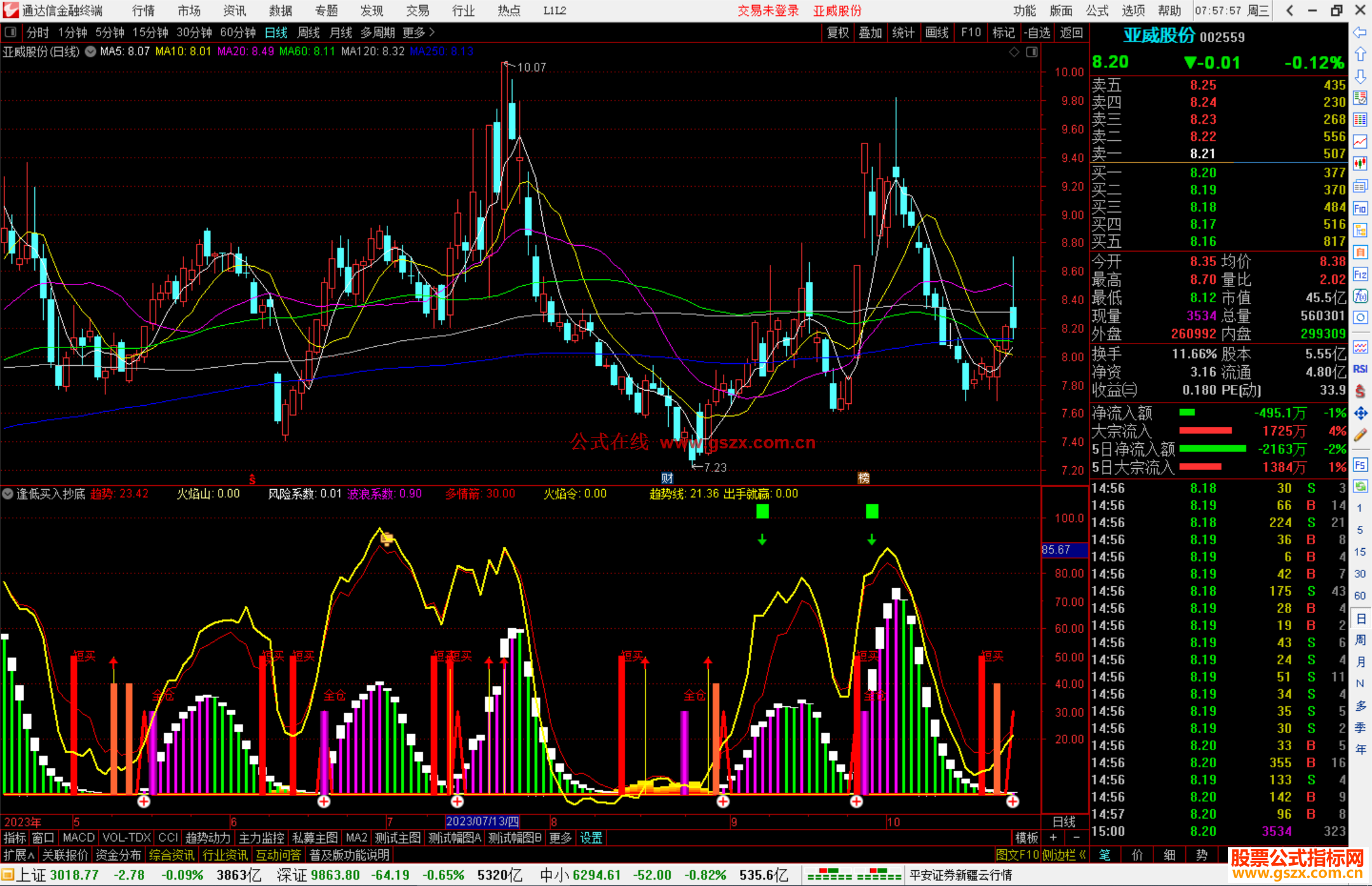Click the F10 info sidebar icon
The height and width of the screenshot is (886, 1372).
tap(1360, 208)
